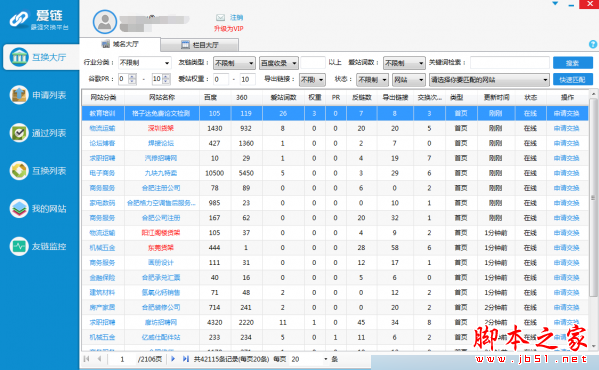The width and height of the screenshot is (599, 370).
Task: Click the 画册设计 site name
Action: tap(161, 263)
